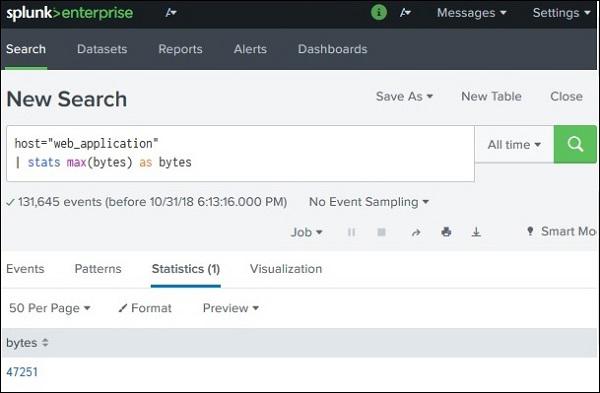The width and height of the screenshot is (600, 393).
Task: Click the 47251 bytes value
Action: tap(22, 372)
